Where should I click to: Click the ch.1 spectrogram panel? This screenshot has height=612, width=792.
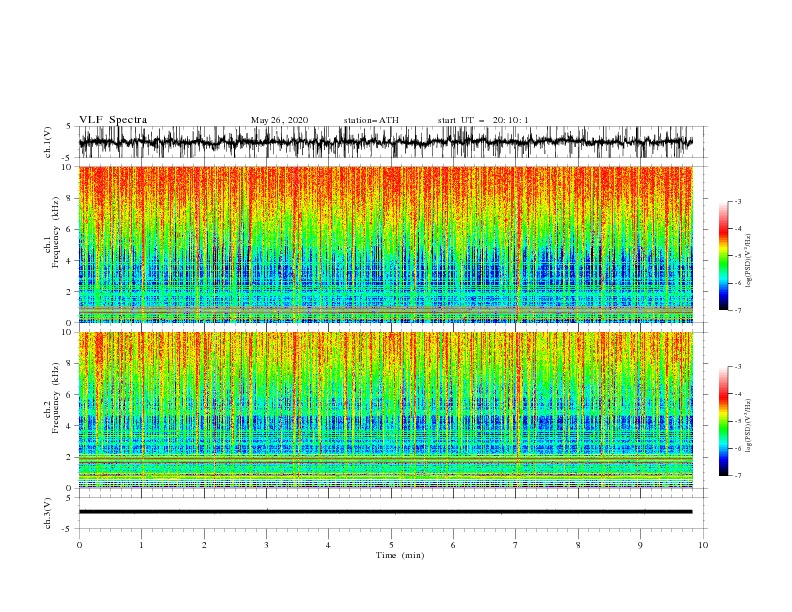pos(385,244)
